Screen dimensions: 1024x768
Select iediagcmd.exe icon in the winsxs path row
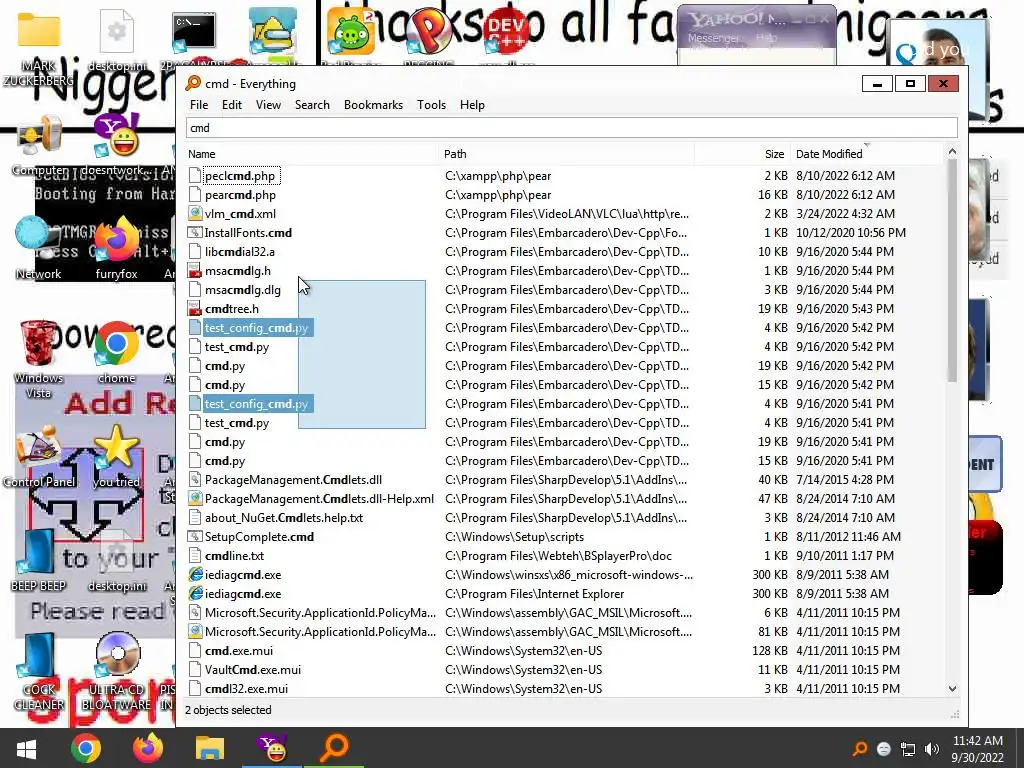coord(195,575)
